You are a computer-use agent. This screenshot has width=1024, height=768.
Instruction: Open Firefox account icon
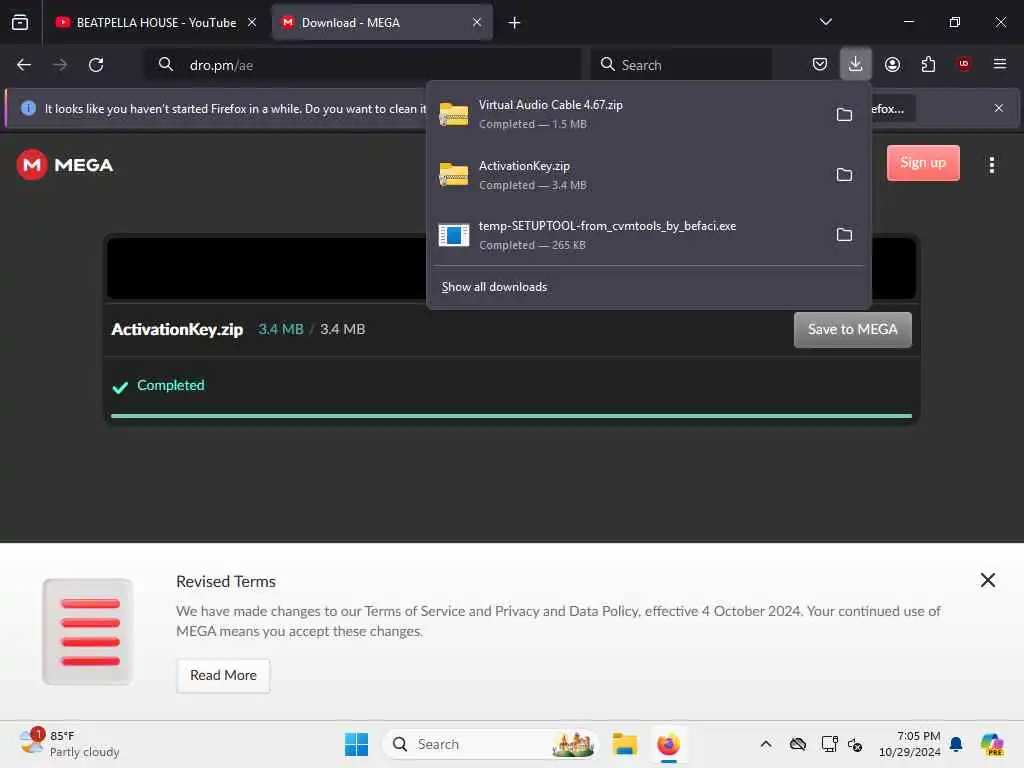tap(892, 64)
